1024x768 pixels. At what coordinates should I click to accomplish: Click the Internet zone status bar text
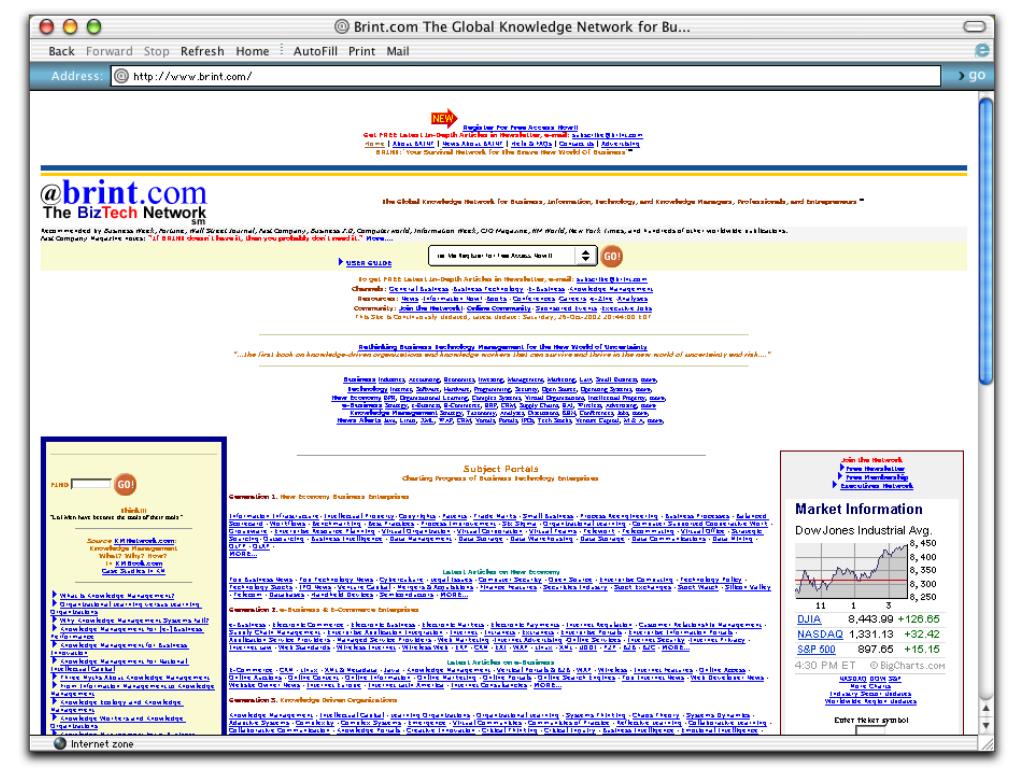pyautogui.click(x=102, y=744)
